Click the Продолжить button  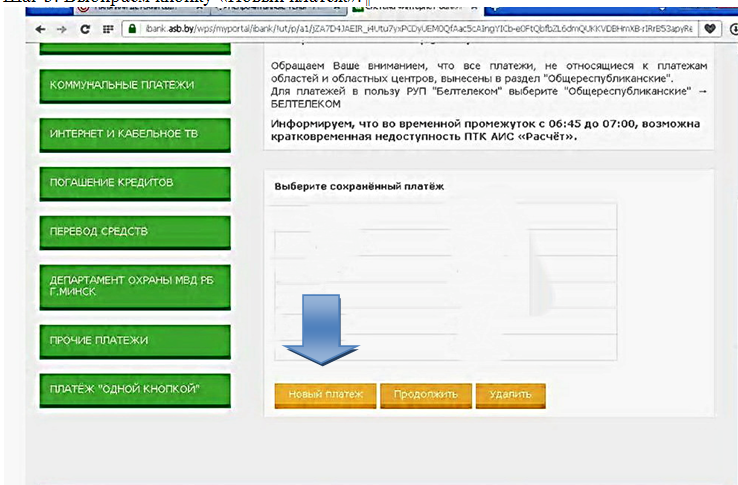coord(426,394)
